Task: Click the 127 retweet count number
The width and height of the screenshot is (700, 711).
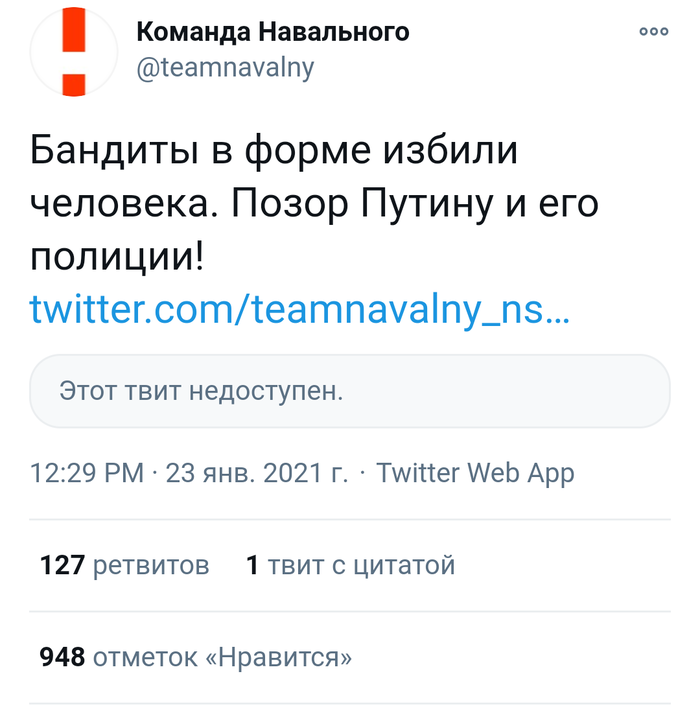Action: 61,566
